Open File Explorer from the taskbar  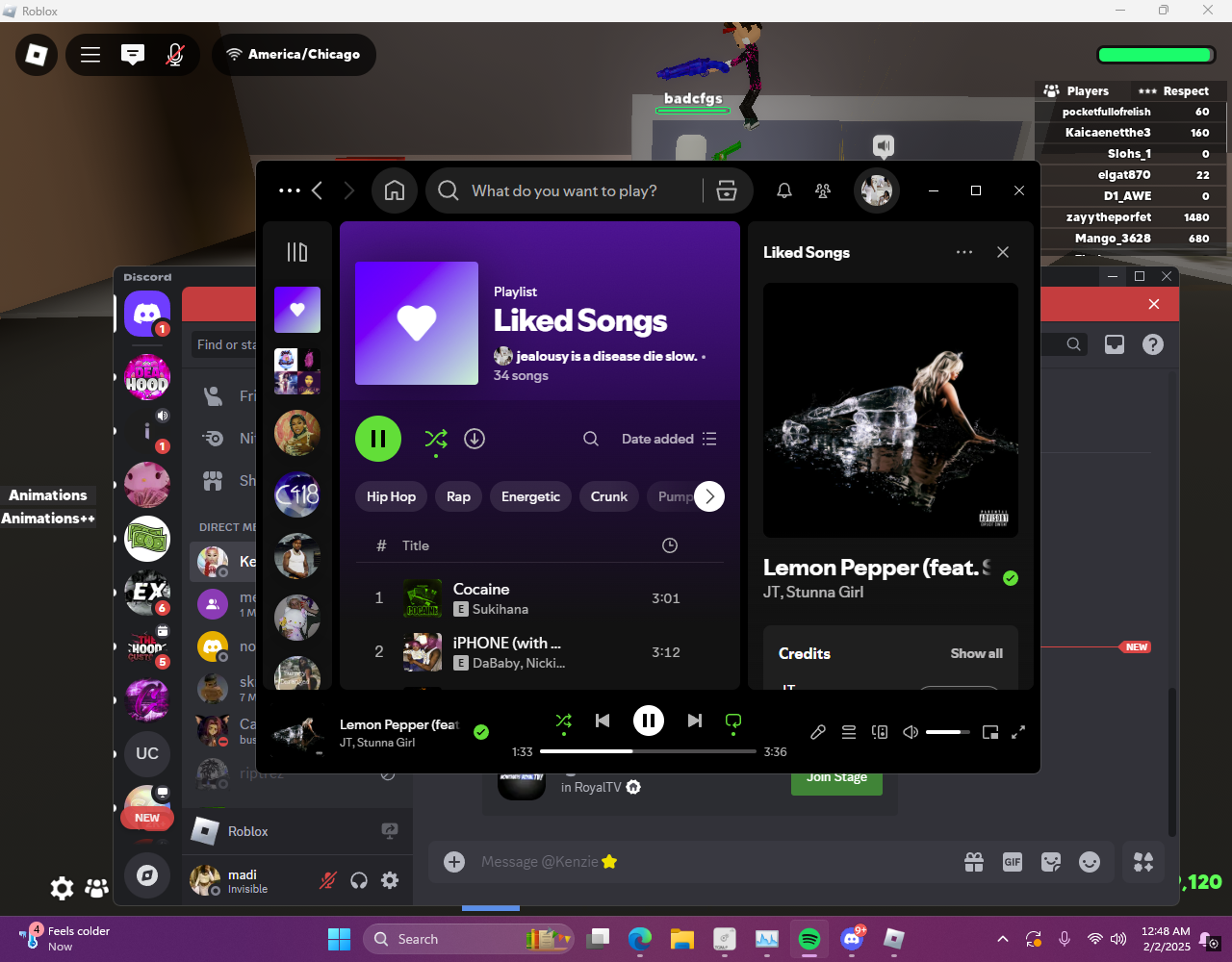(x=682, y=939)
